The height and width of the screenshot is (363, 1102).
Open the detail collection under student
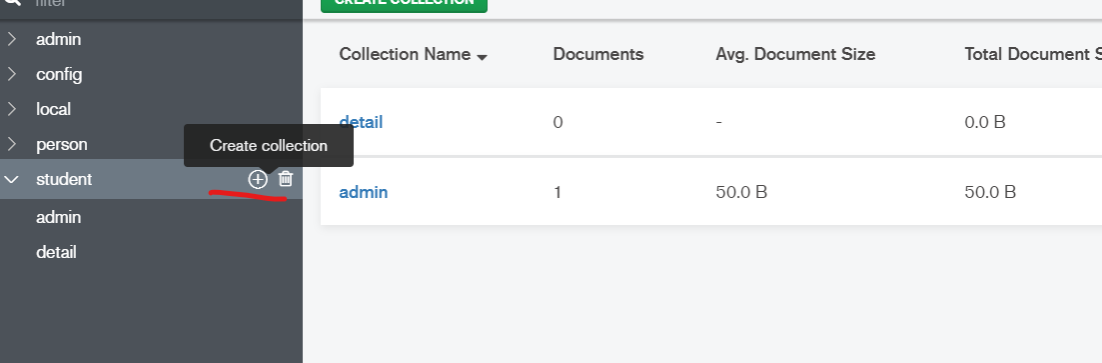[x=56, y=253]
